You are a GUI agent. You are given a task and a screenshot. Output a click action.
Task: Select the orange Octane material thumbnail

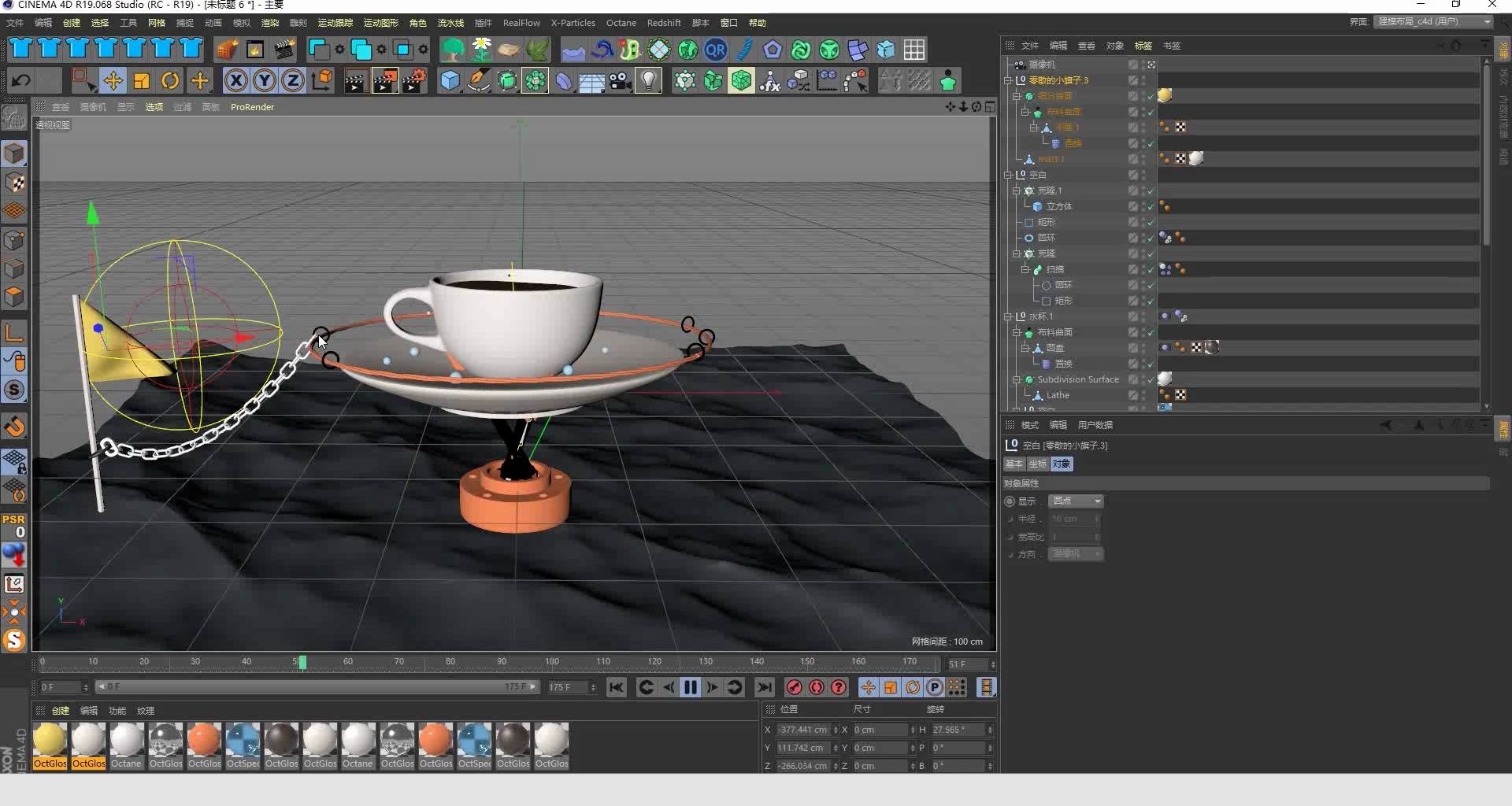pos(205,740)
